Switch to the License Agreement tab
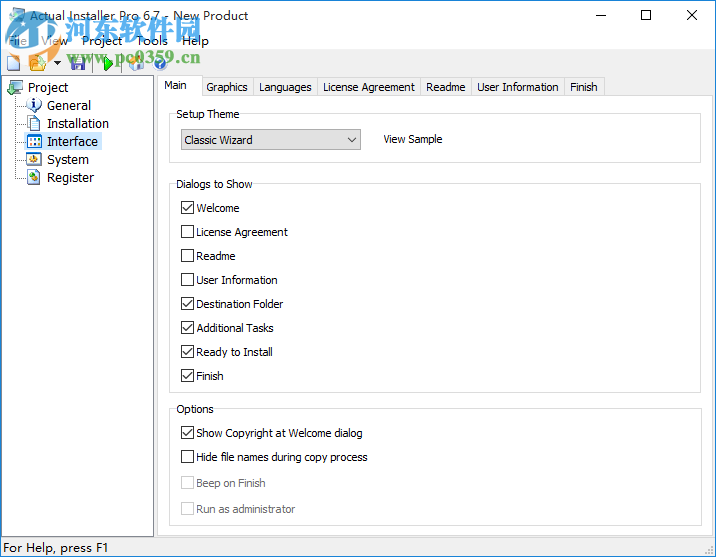 tap(369, 87)
